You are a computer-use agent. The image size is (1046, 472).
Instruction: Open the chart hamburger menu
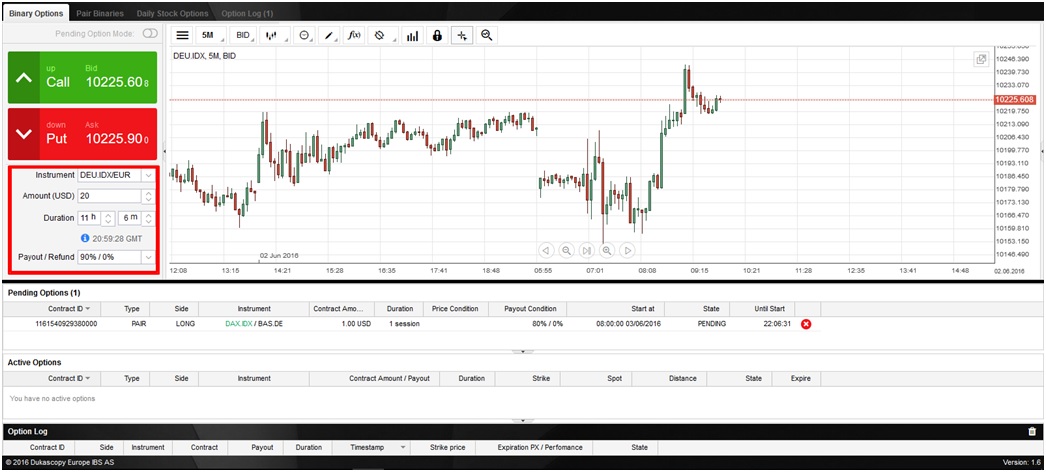183,35
